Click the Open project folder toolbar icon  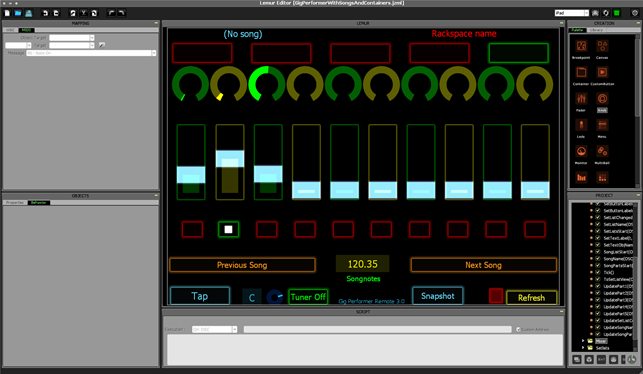click(x=18, y=13)
